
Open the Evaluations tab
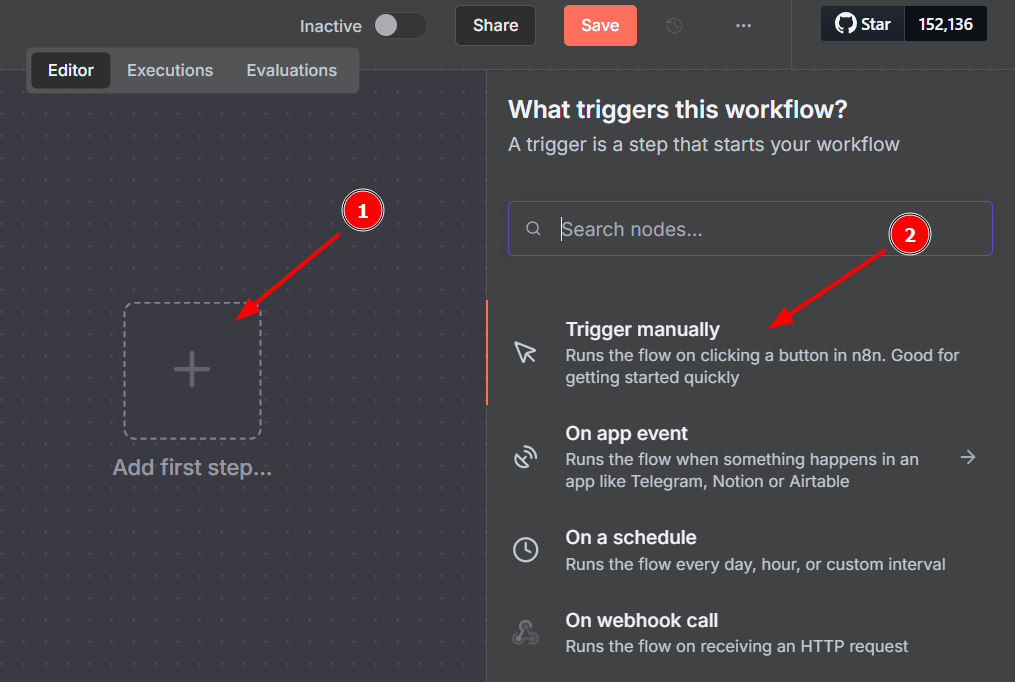pyautogui.click(x=291, y=70)
